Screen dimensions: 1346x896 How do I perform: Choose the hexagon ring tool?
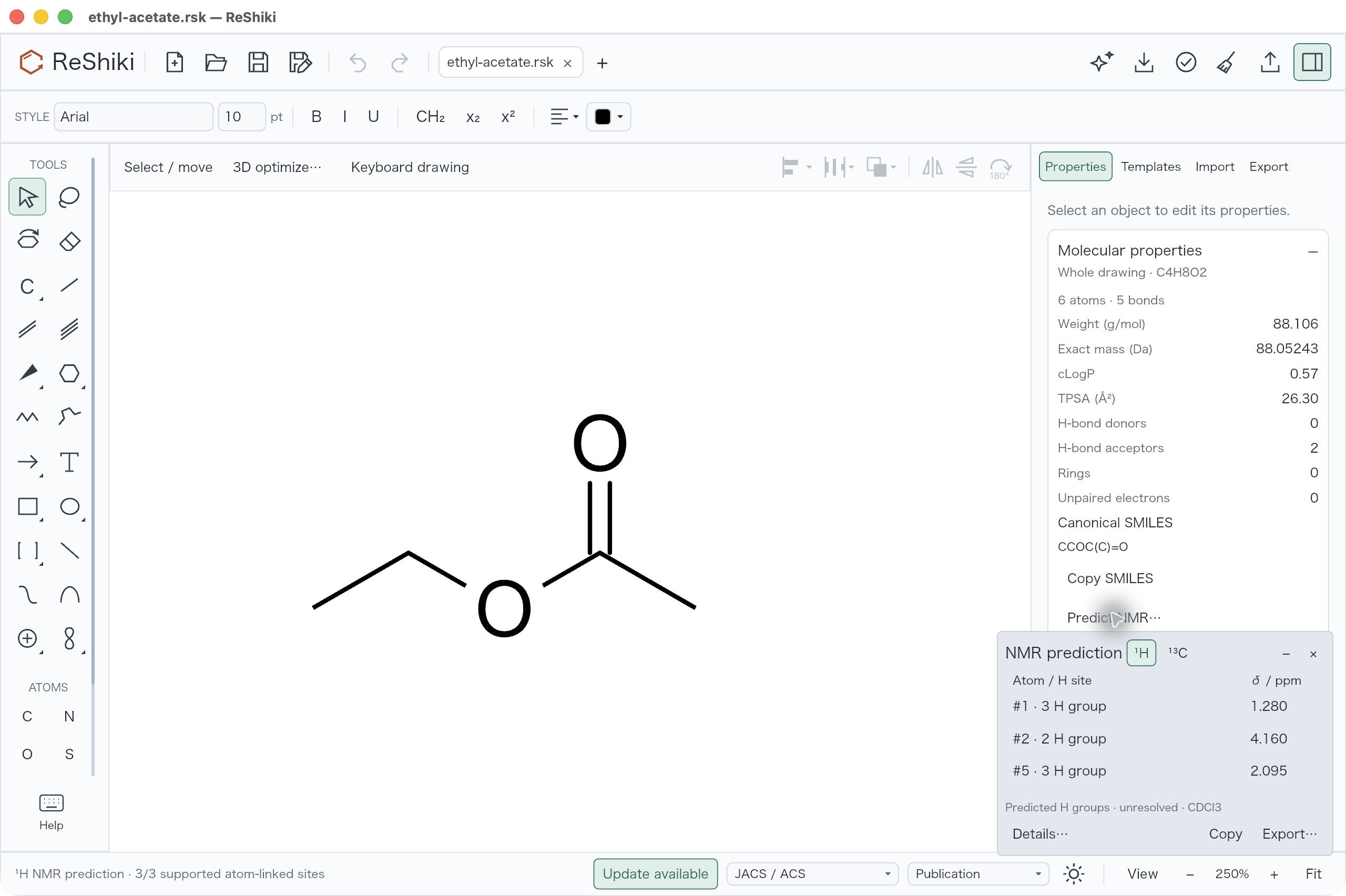click(69, 373)
